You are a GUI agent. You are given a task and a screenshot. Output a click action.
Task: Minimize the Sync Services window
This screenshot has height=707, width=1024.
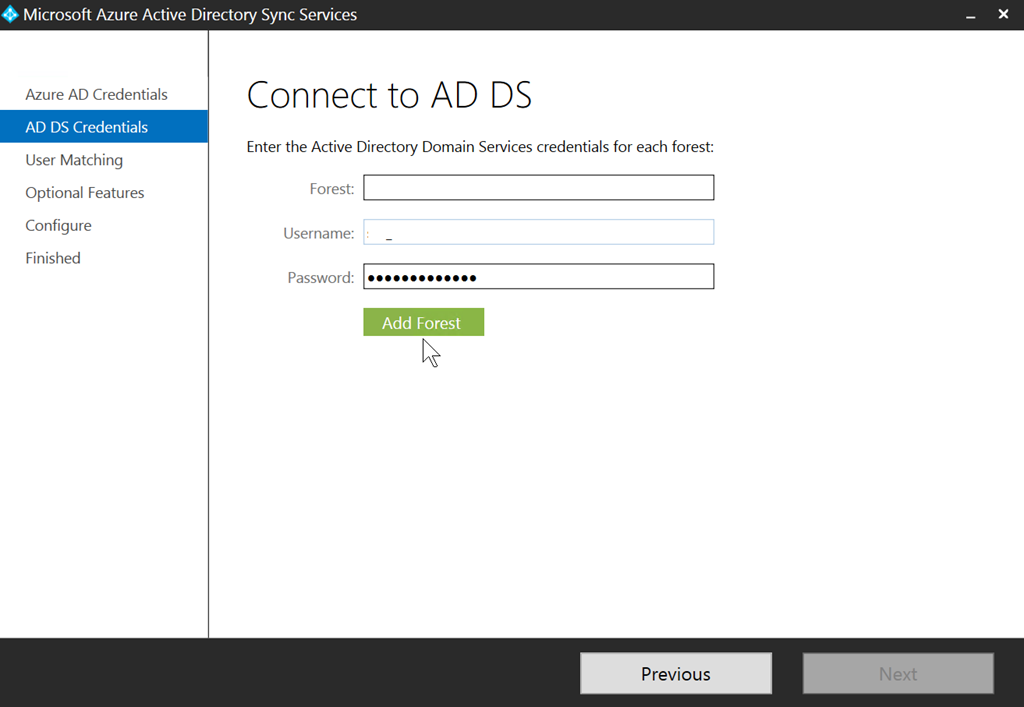point(970,15)
